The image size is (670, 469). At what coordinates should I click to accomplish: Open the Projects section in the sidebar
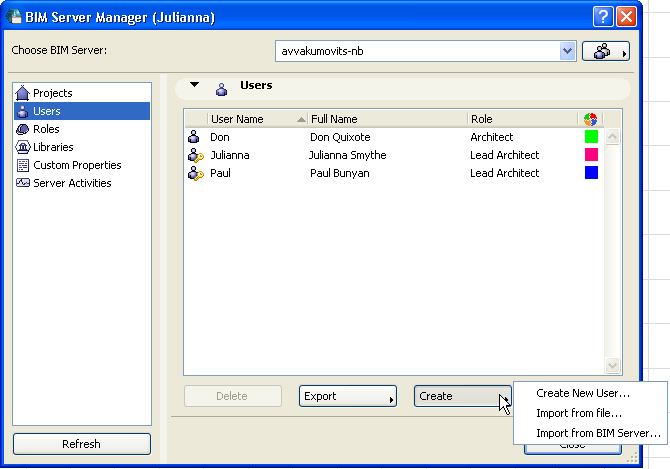point(82,93)
